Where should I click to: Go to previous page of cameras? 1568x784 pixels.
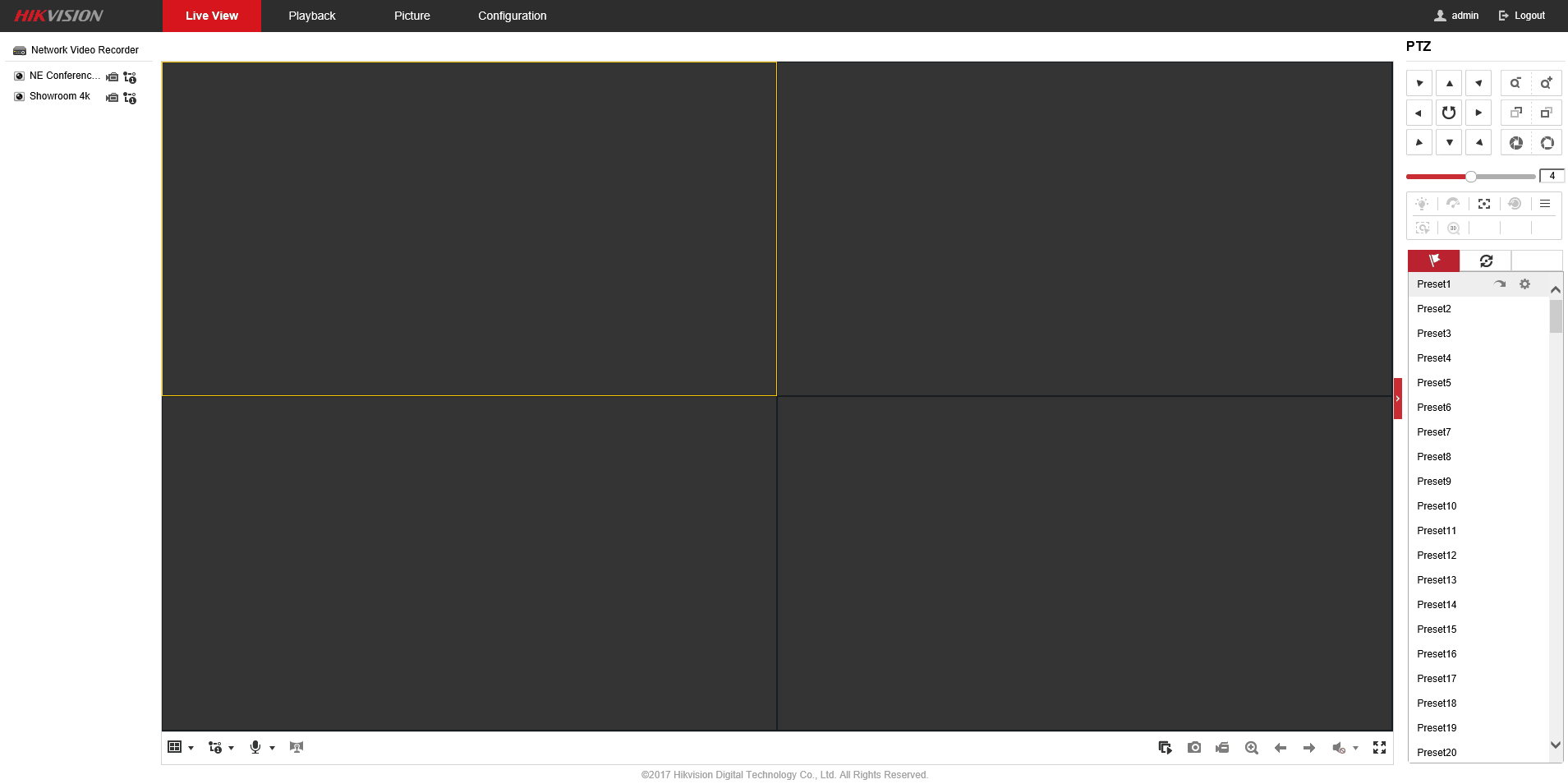1281,747
